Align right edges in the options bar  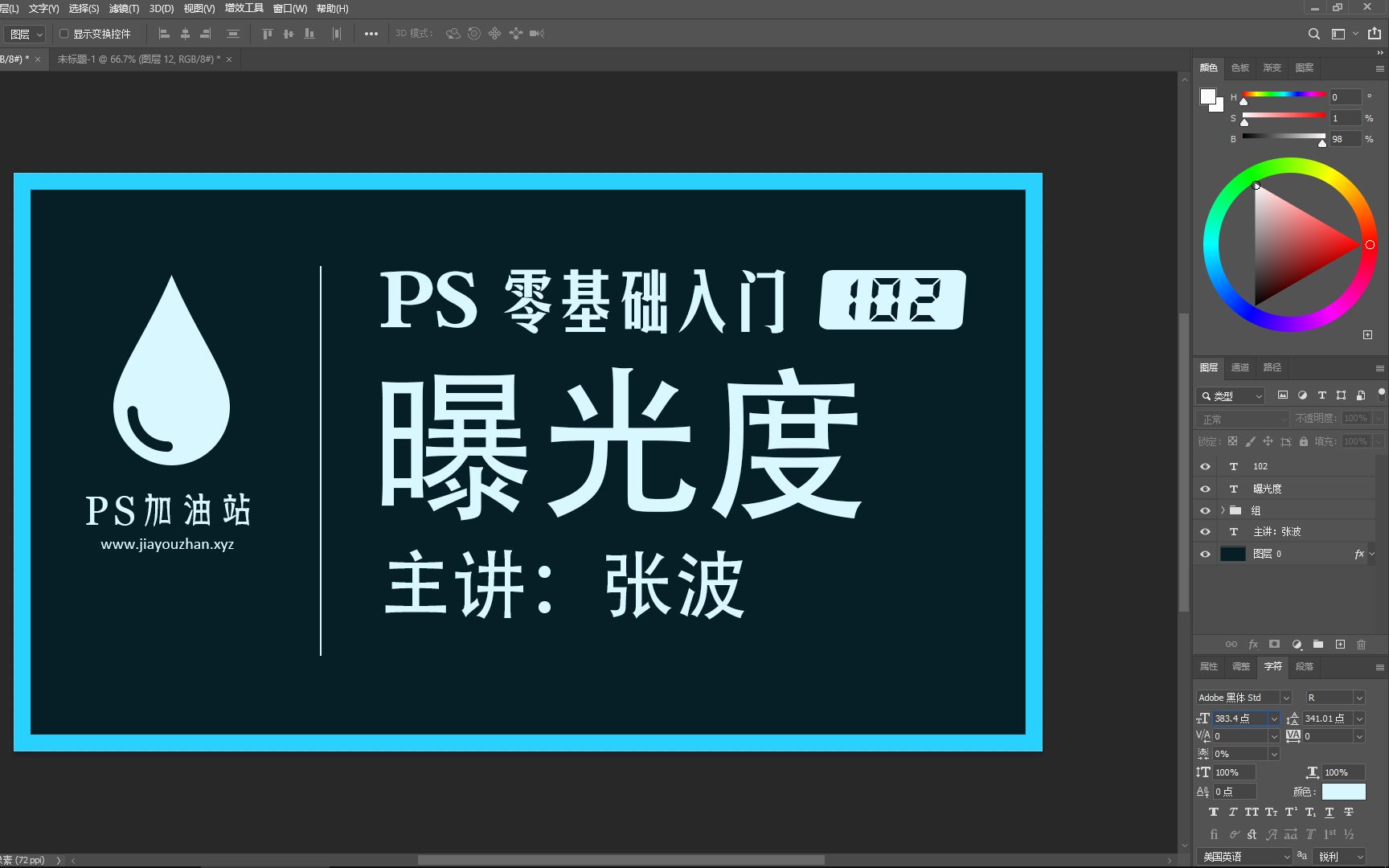pyautogui.click(x=206, y=34)
